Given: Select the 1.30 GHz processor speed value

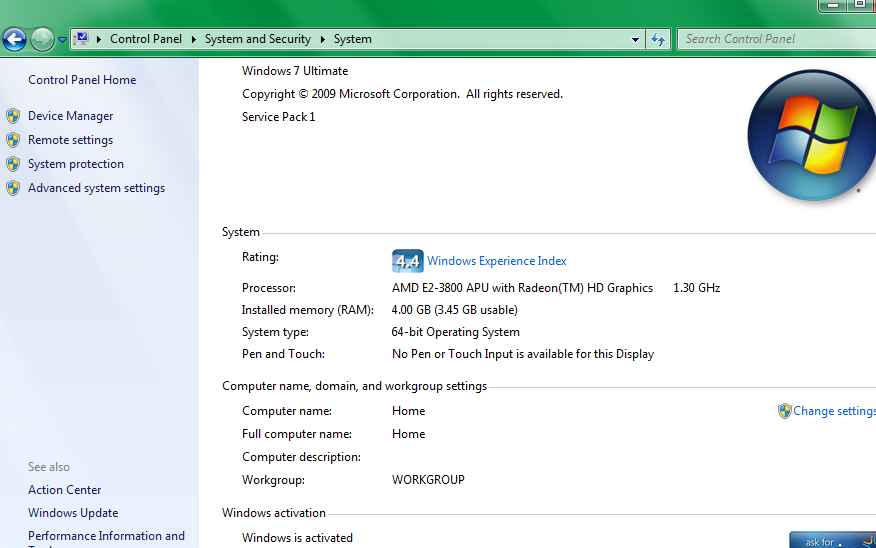Looking at the screenshot, I should tap(697, 288).
